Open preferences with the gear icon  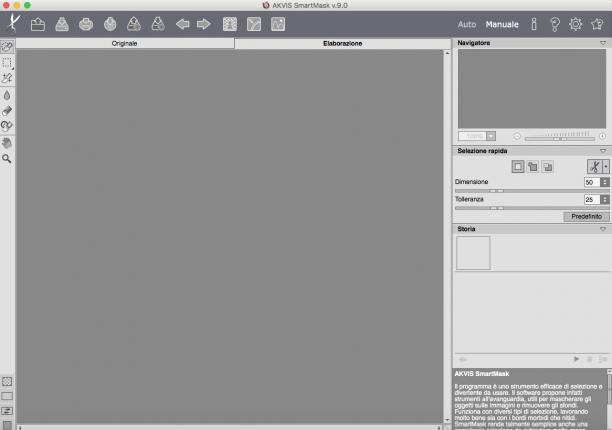[575, 24]
